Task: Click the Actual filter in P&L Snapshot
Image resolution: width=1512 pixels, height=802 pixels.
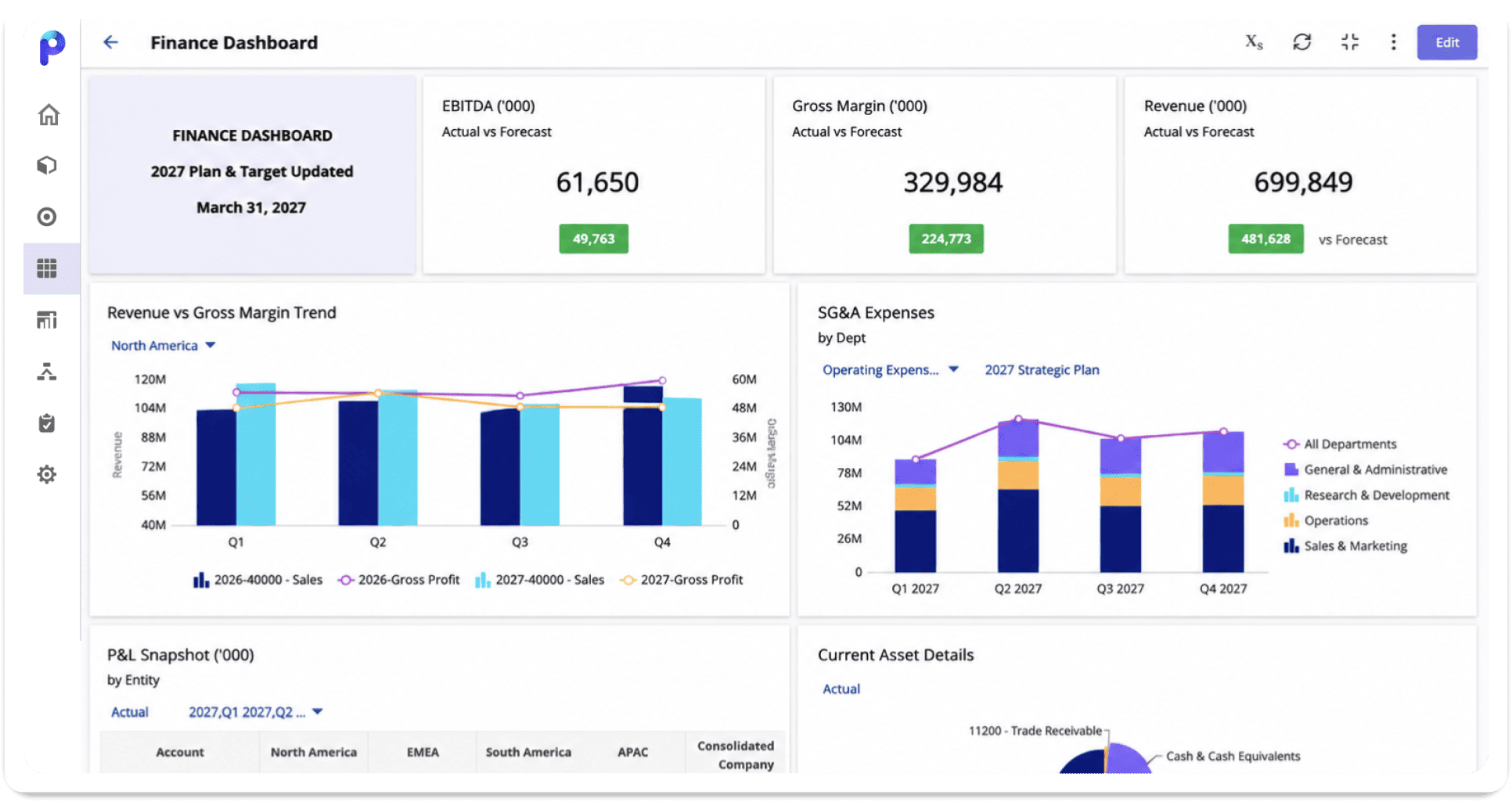Action: tap(130, 712)
